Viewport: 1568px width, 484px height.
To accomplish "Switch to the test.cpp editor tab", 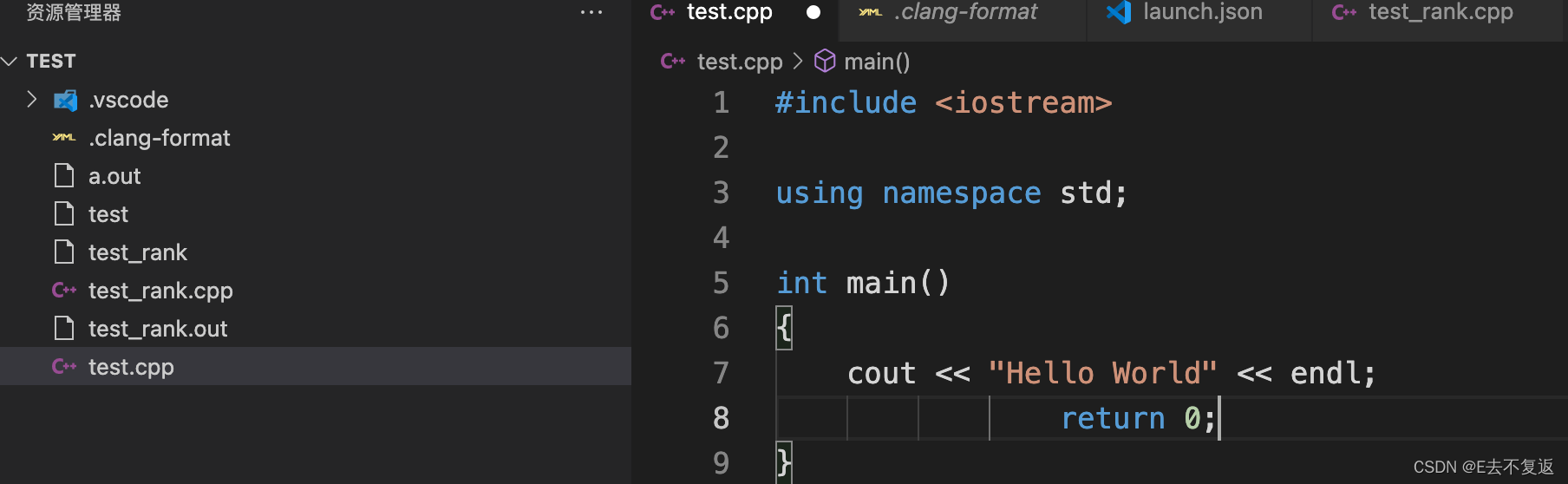I will (729, 12).
